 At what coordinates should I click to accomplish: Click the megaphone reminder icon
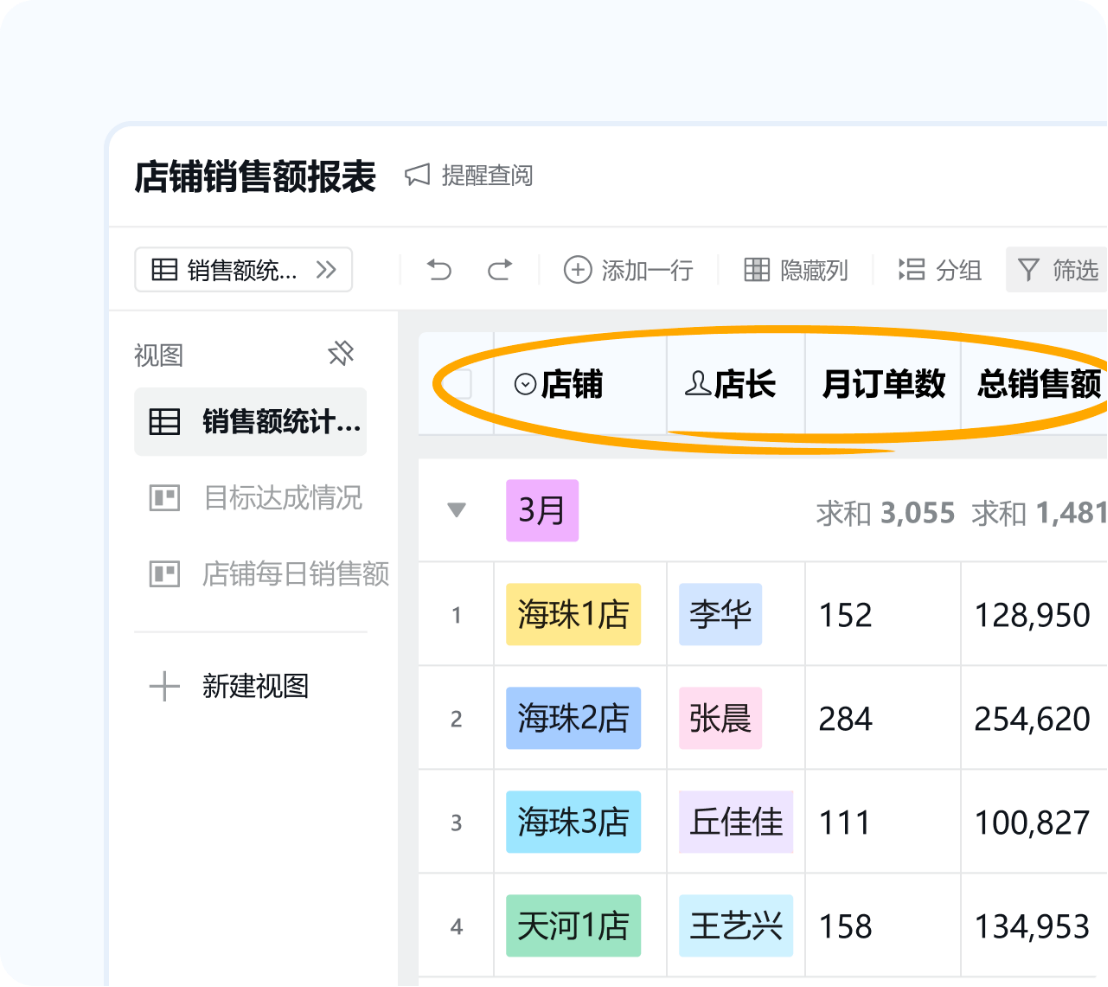(417, 176)
